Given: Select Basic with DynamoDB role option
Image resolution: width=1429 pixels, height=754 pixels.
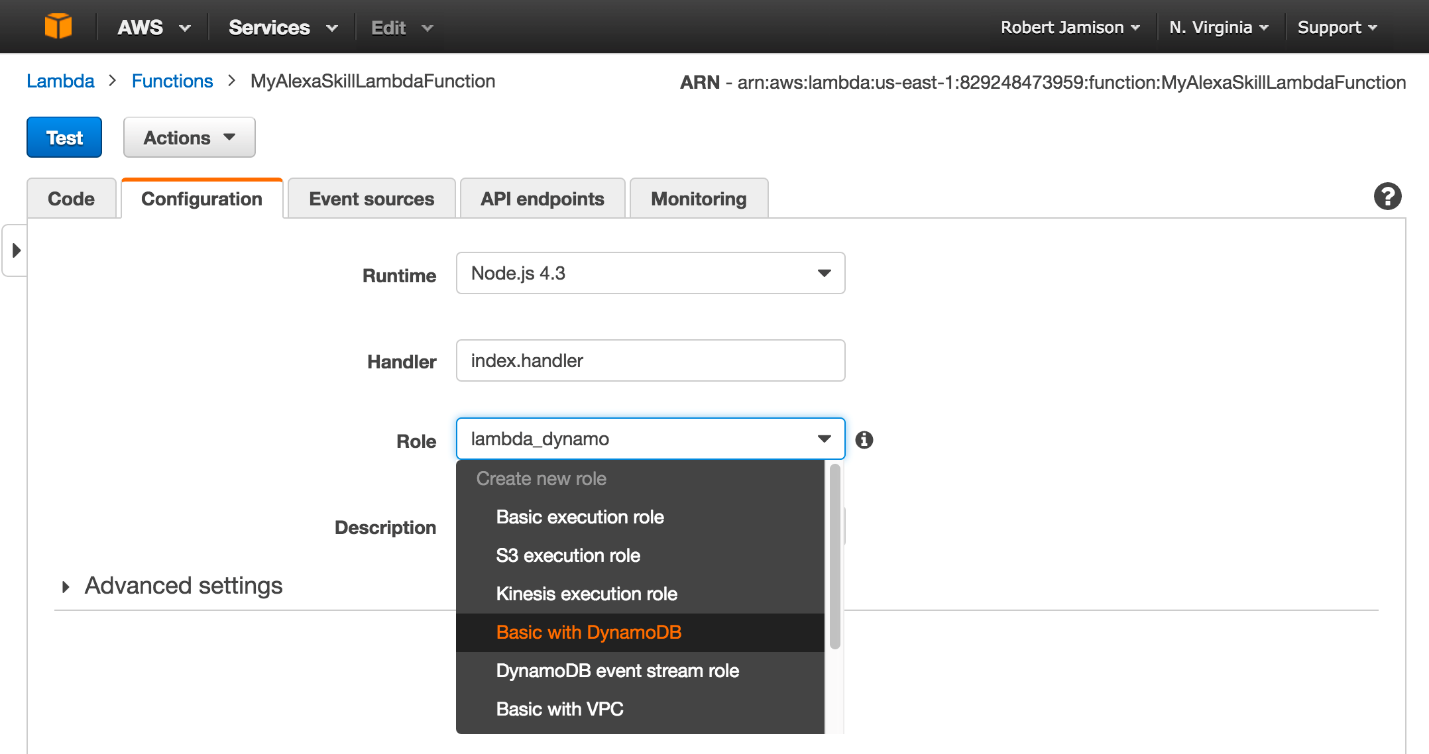Looking at the screenshot, I should pyautogui.click(x=588, y=632).
